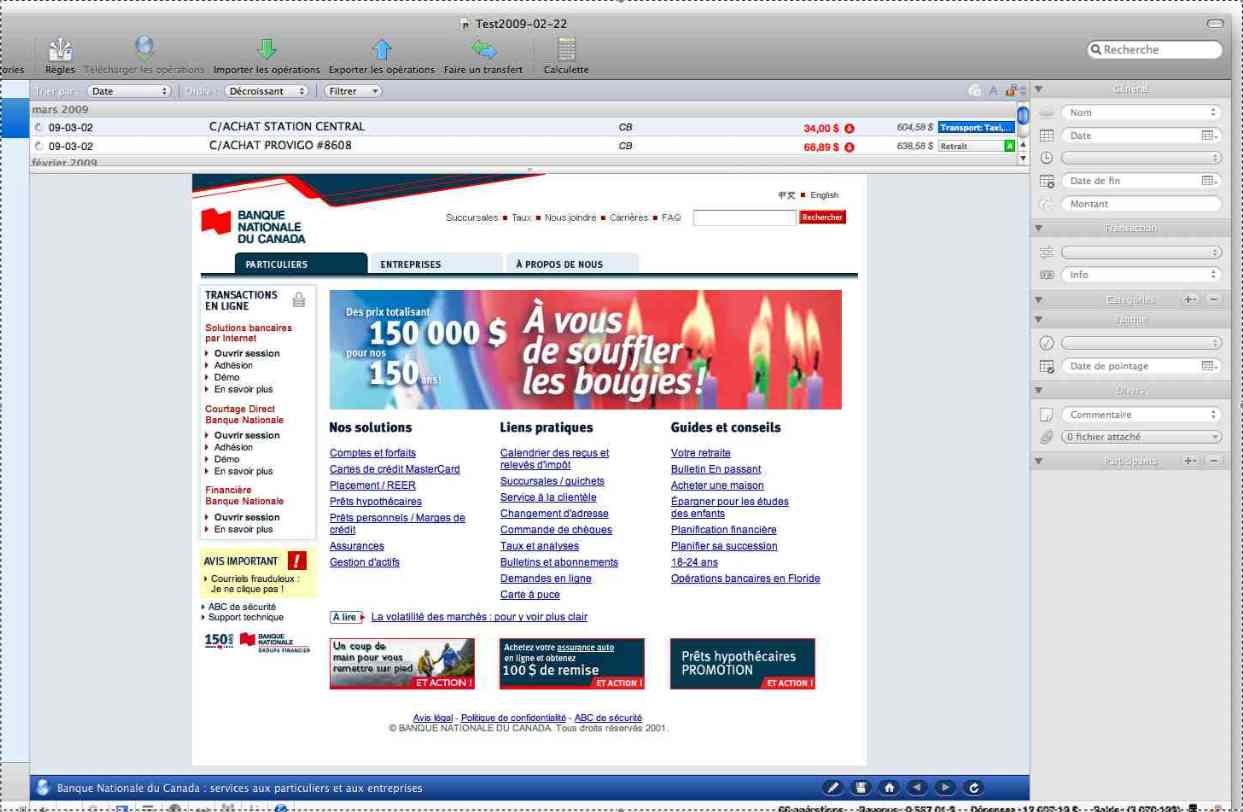Open the Faire un transfert tool

pyautogui.click(x=484, y=50)
